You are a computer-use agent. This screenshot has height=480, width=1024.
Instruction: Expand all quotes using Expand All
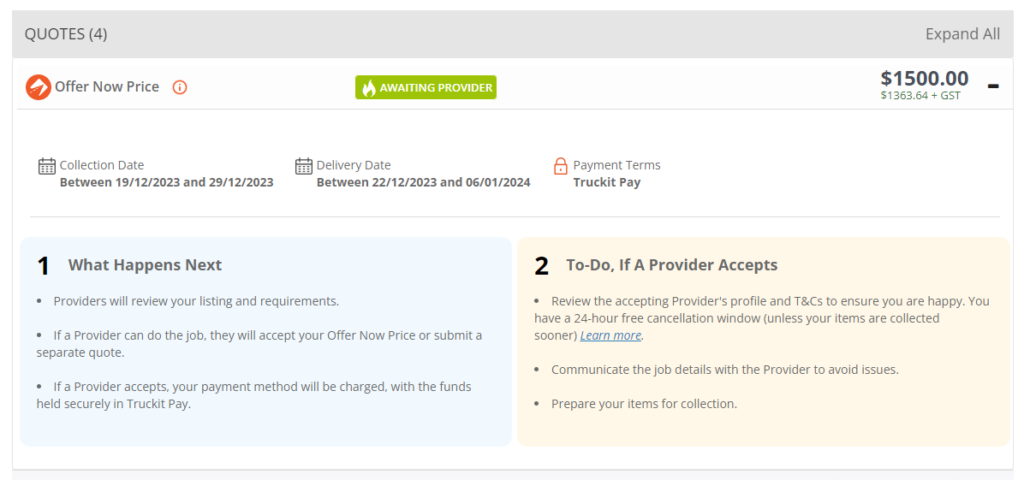pos(962,34)
